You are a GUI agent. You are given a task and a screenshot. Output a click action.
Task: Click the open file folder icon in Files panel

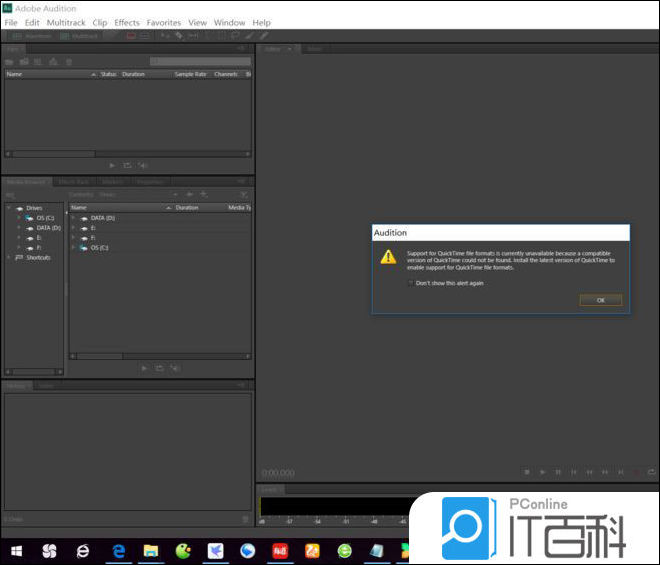[x=10, y=61]
